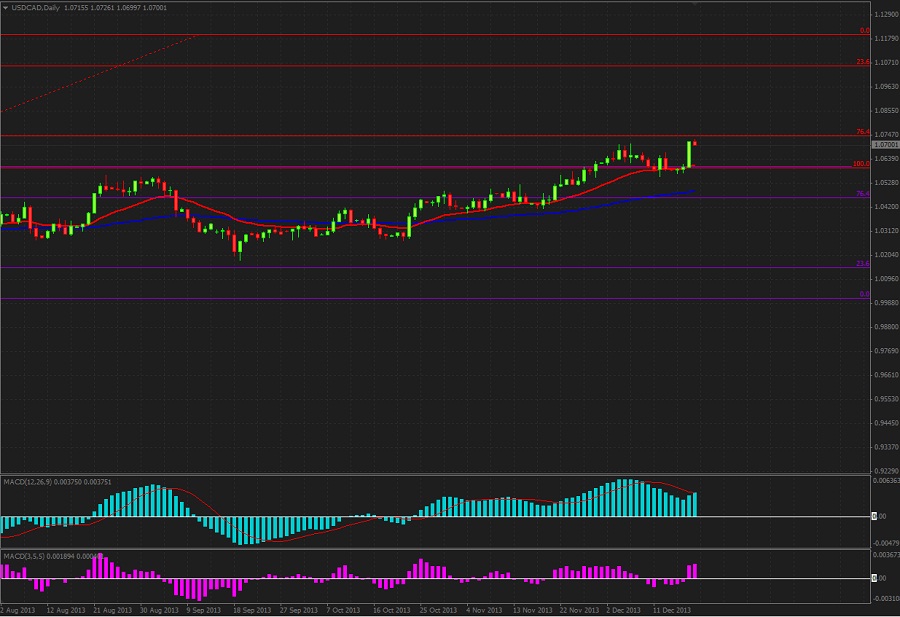Select the red 23.6 Fibonacci level label

coord(861,62)
